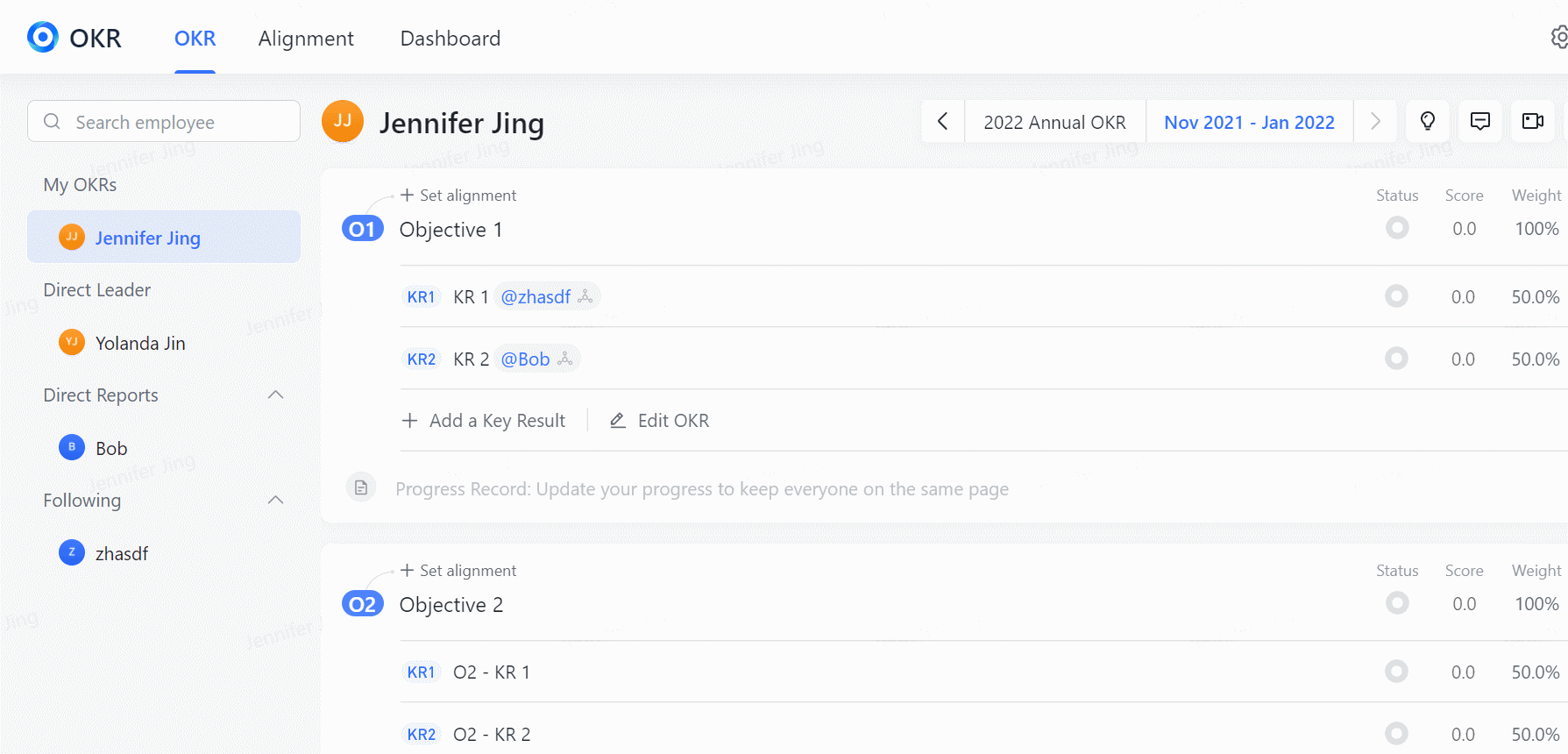The image size is (1568, 754).
Task: Click the alignment icon next to @zhasdf
Action: coord(585,297)
